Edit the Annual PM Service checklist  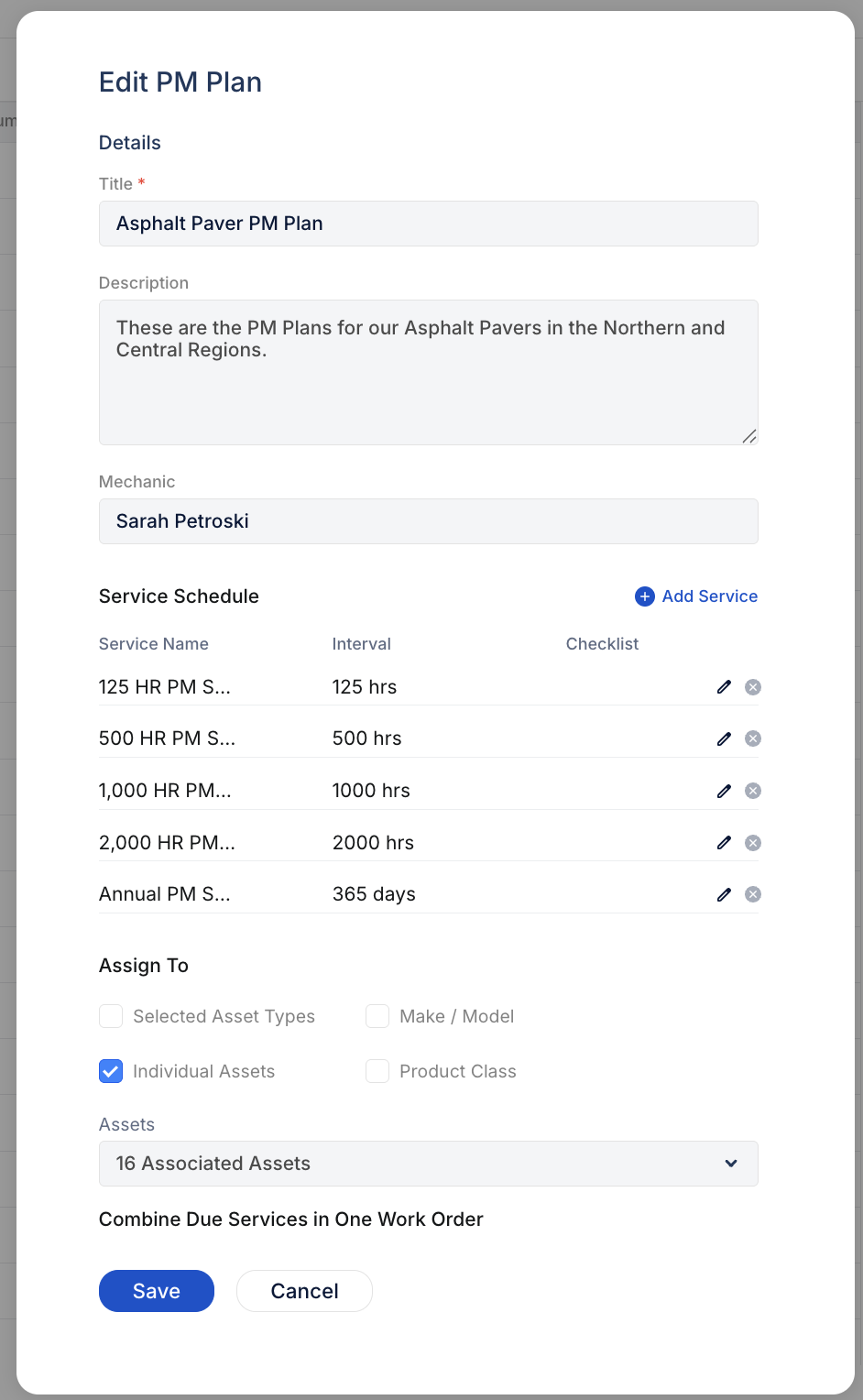[724, 893]
